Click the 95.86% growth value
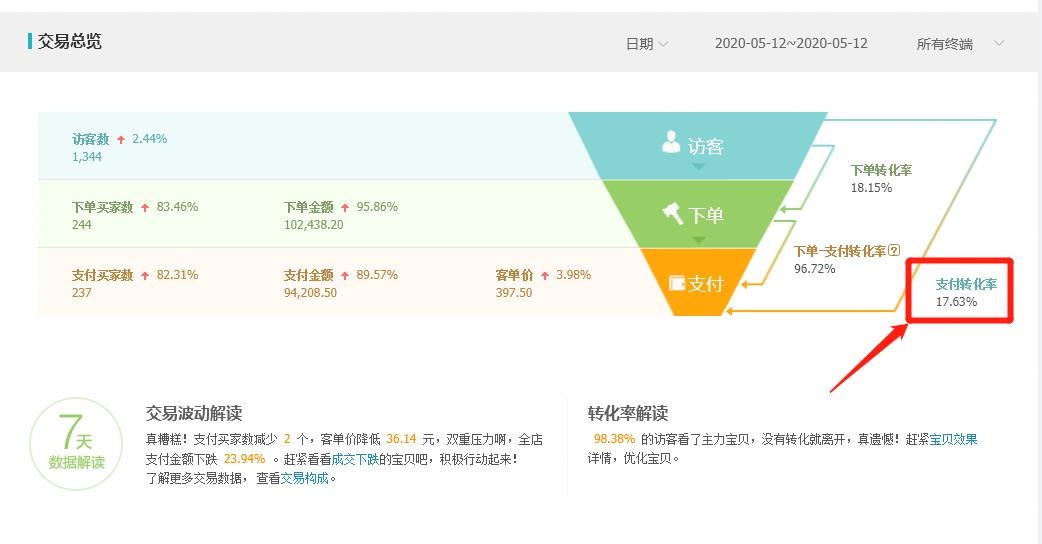This screenshot has height=544, width=1042. (x=377, y=207)
